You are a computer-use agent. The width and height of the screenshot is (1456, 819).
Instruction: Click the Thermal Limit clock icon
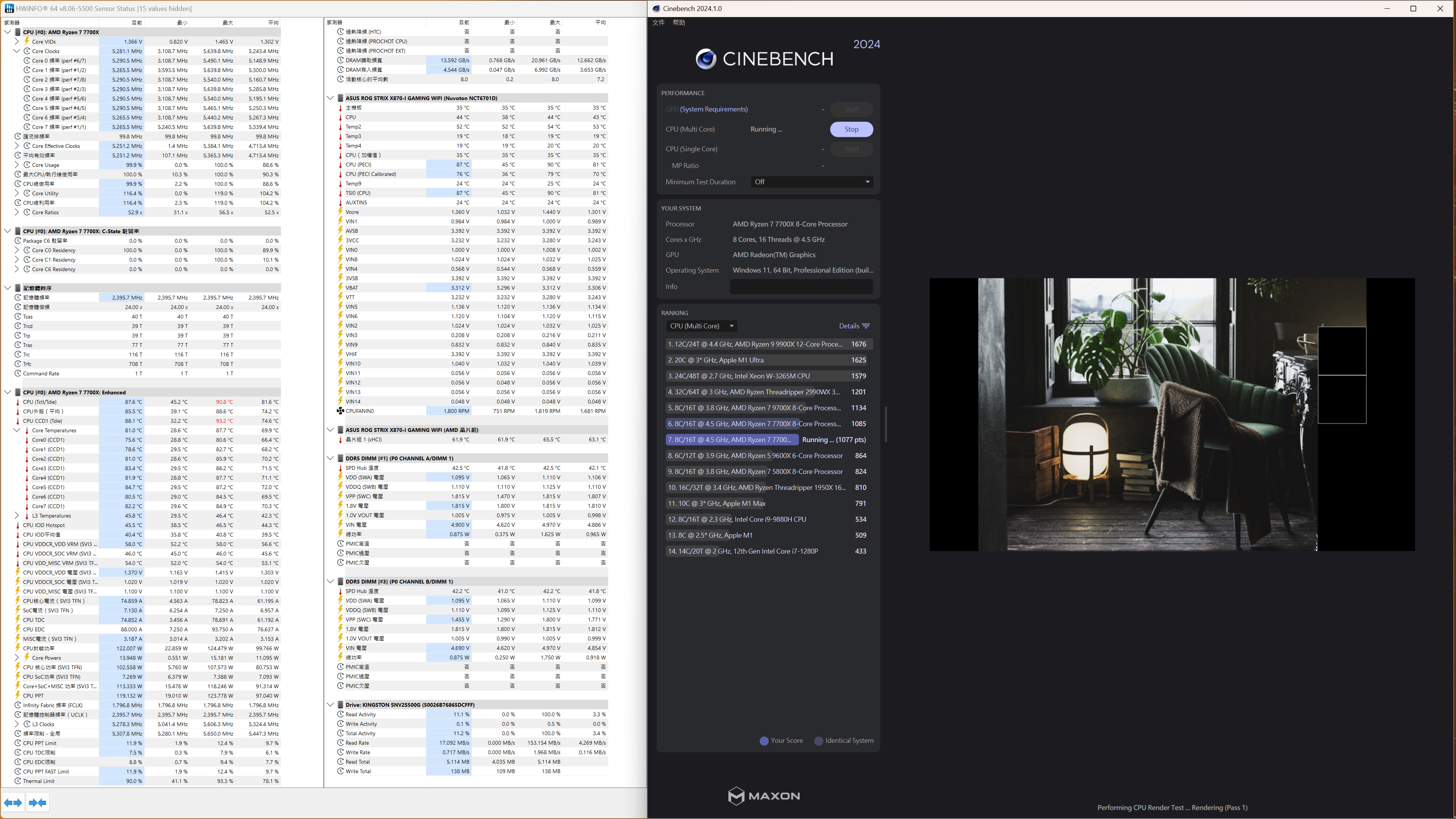pos(18,781)
